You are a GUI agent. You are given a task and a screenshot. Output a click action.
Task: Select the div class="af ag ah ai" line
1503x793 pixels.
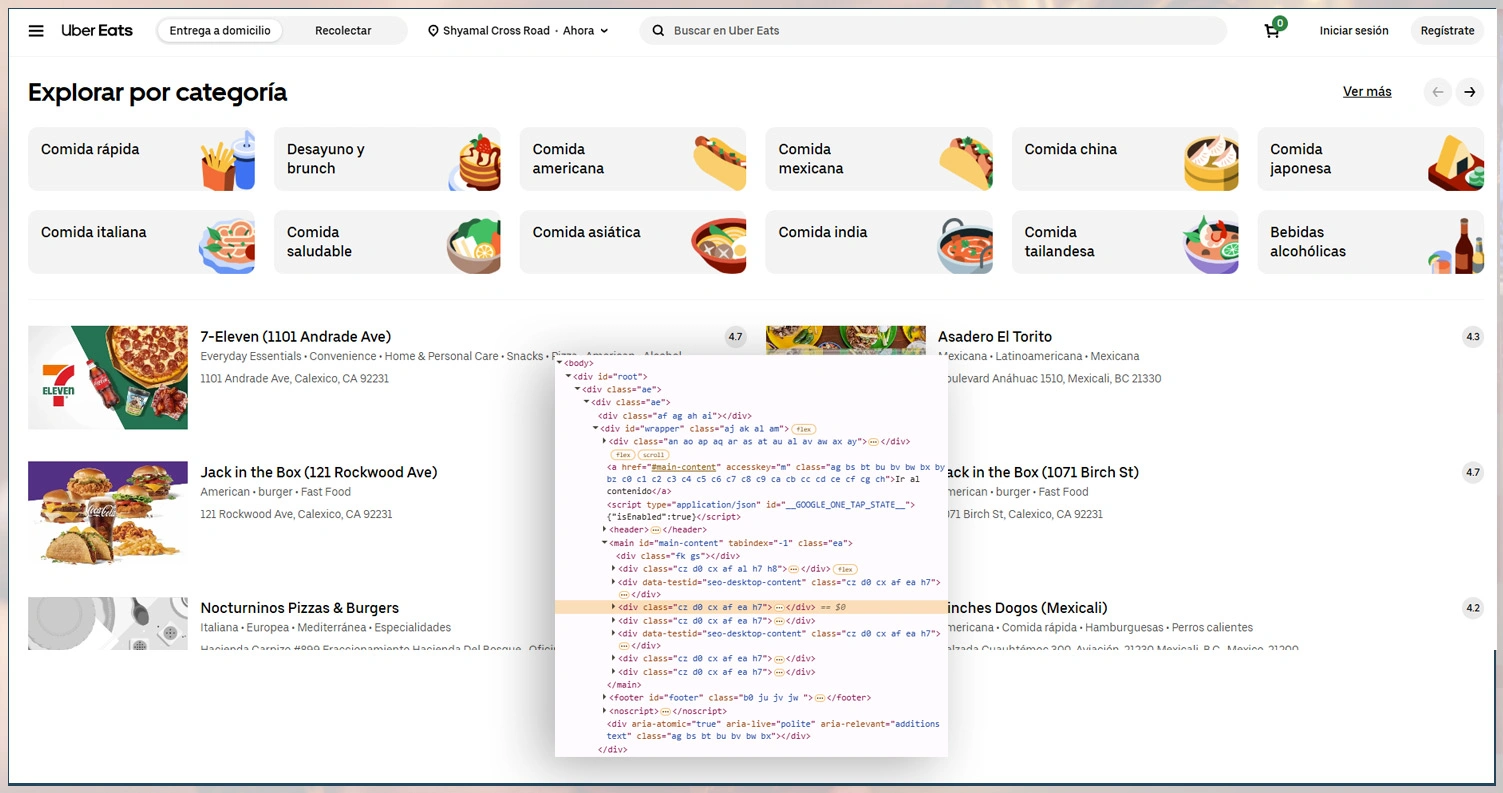coord(675,415)
